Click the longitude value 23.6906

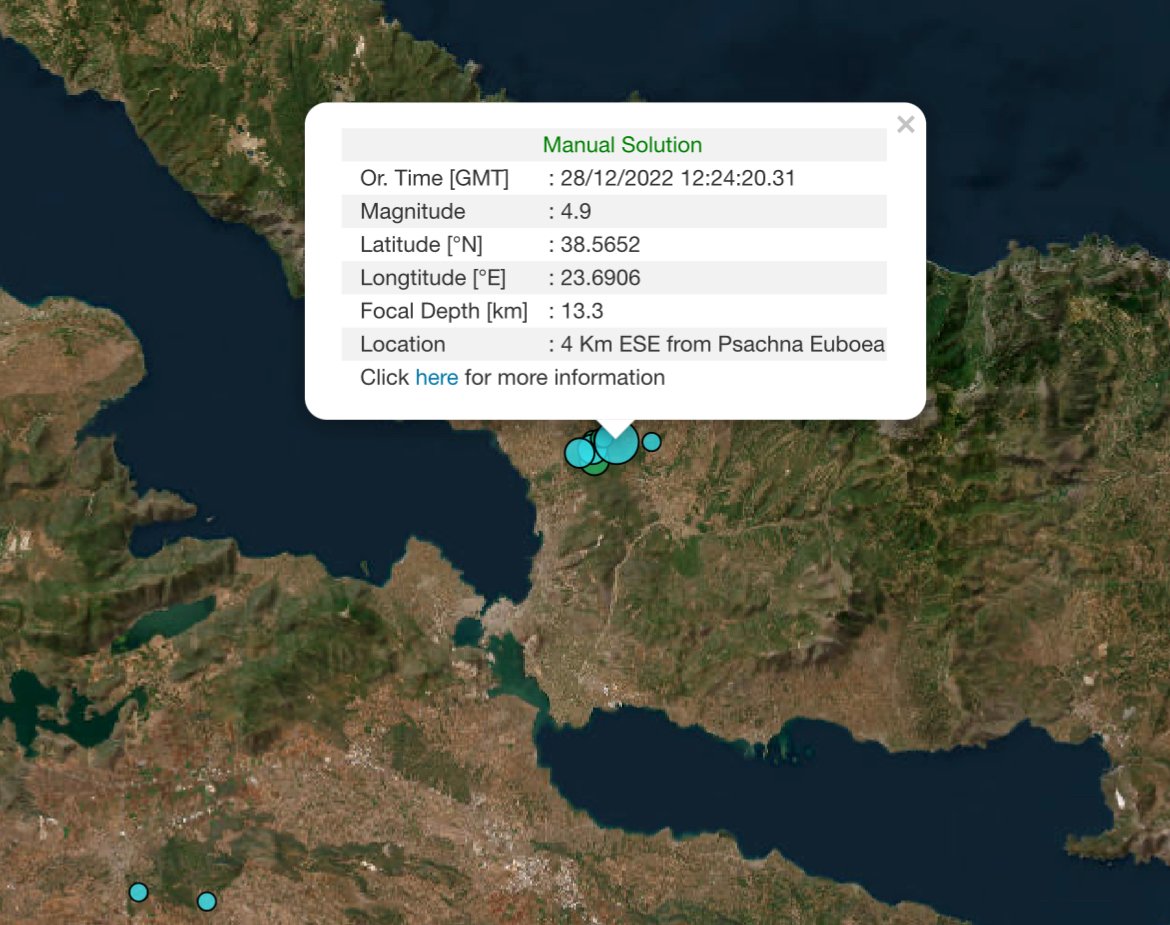(x=600, y=278)
